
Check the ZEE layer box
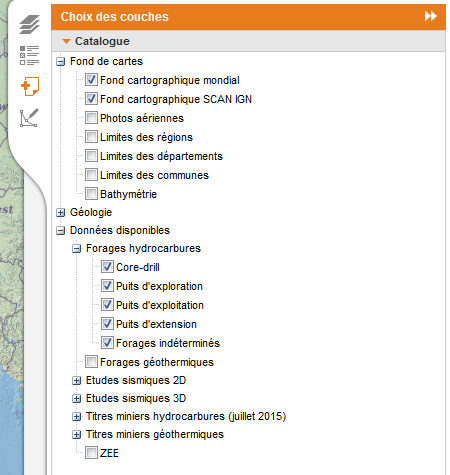point(91,453)
